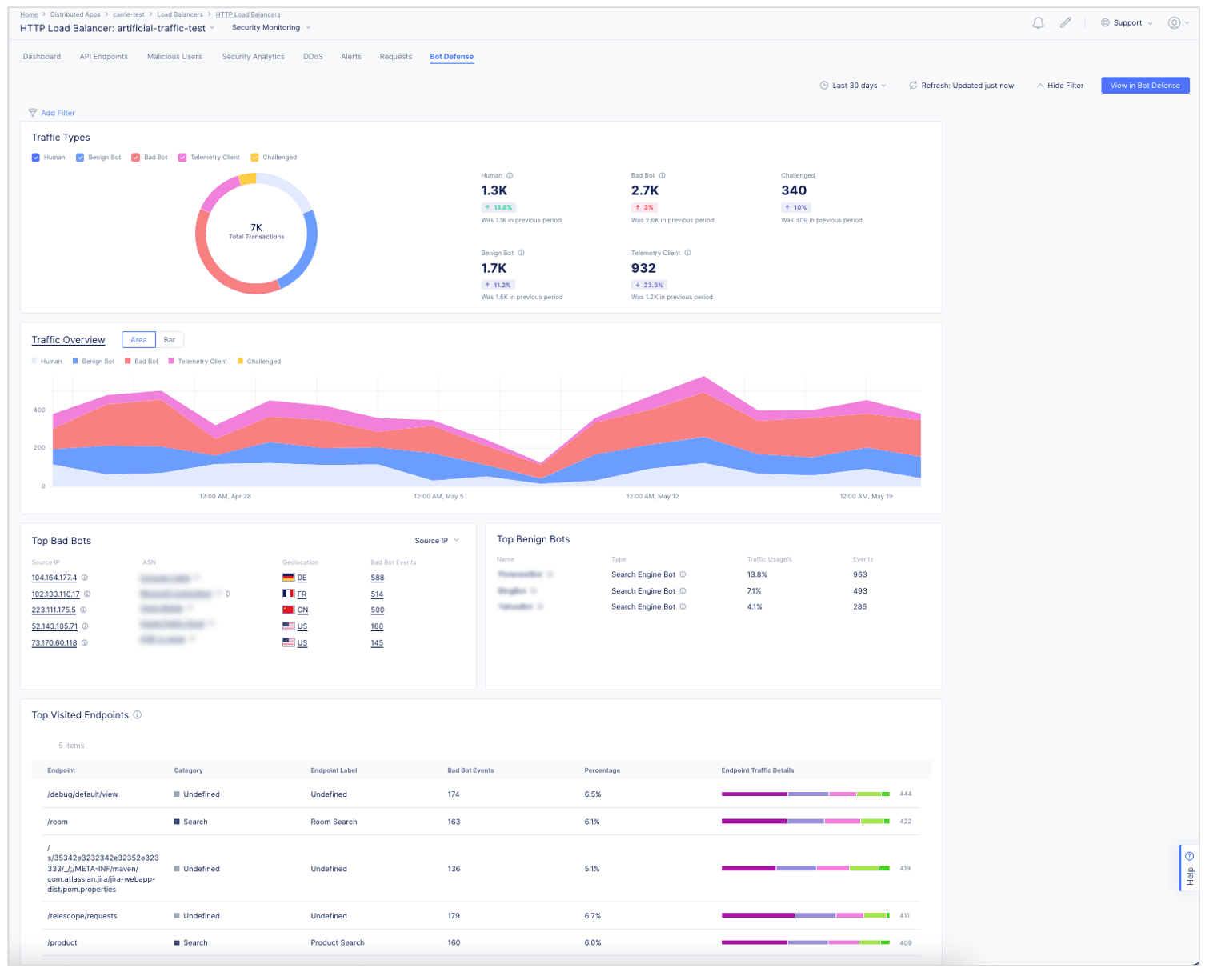This screenshot has width=1213, height=980.
Task: Click the pencil edit icon in header
Action: 1066,23
